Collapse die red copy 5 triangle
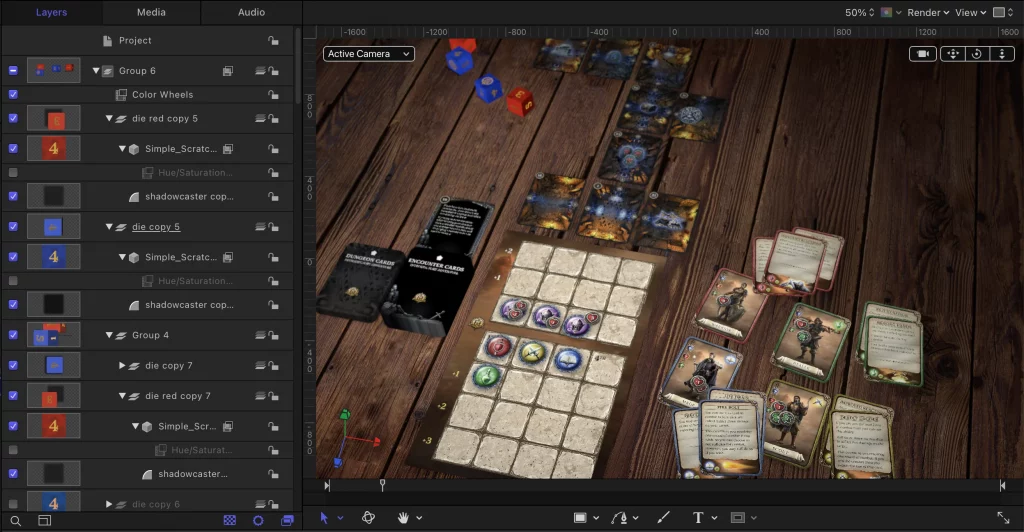The image size is (1024, 532). pyautogui.click(x=109, y=118)
